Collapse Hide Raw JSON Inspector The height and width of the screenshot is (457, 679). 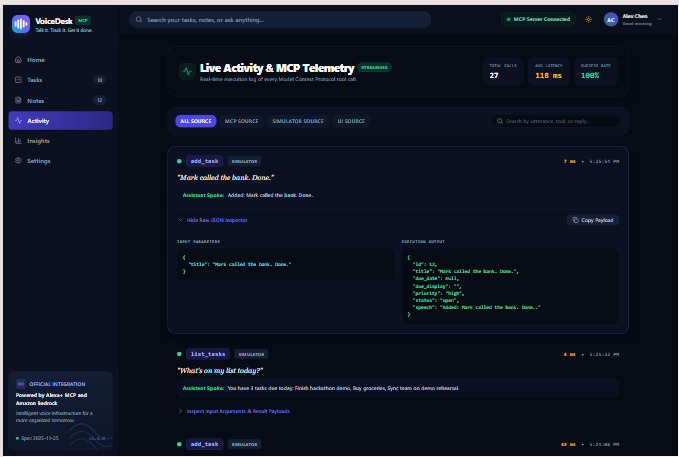point(213,220)
